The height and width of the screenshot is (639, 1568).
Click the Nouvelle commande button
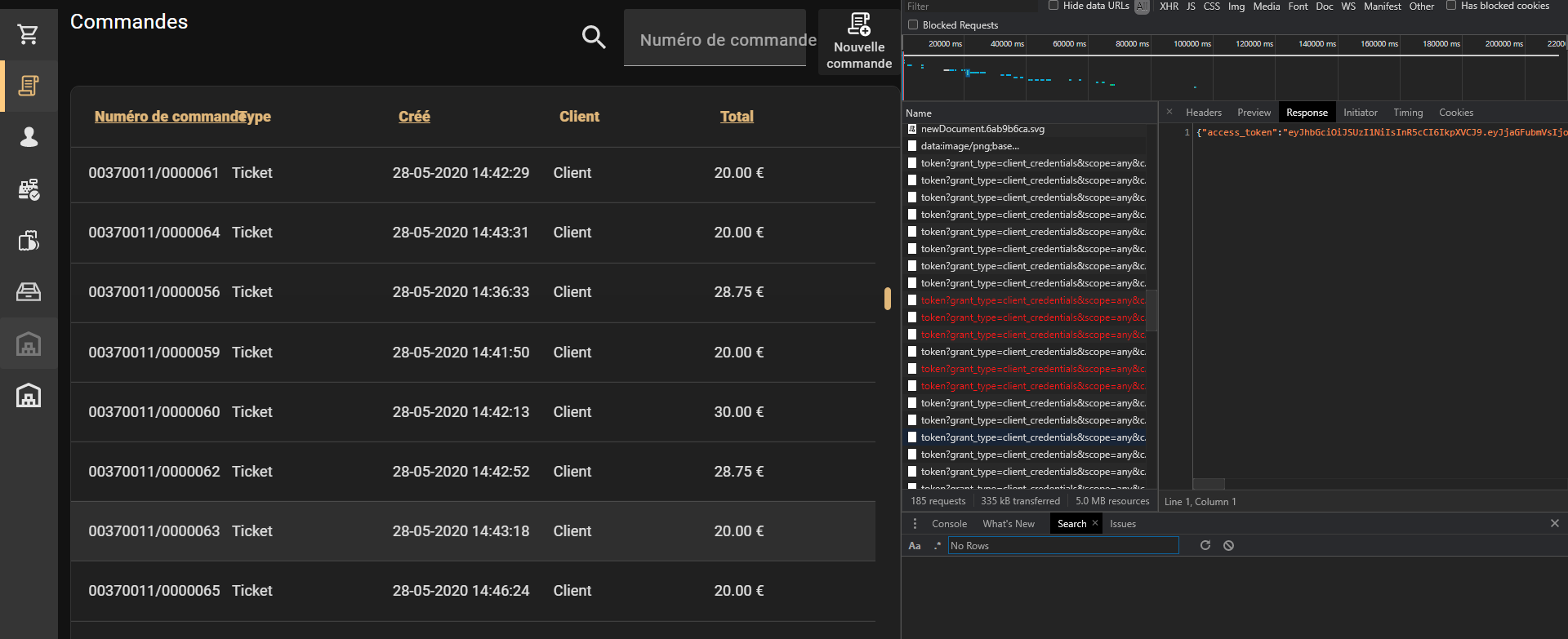coord(858,42)
